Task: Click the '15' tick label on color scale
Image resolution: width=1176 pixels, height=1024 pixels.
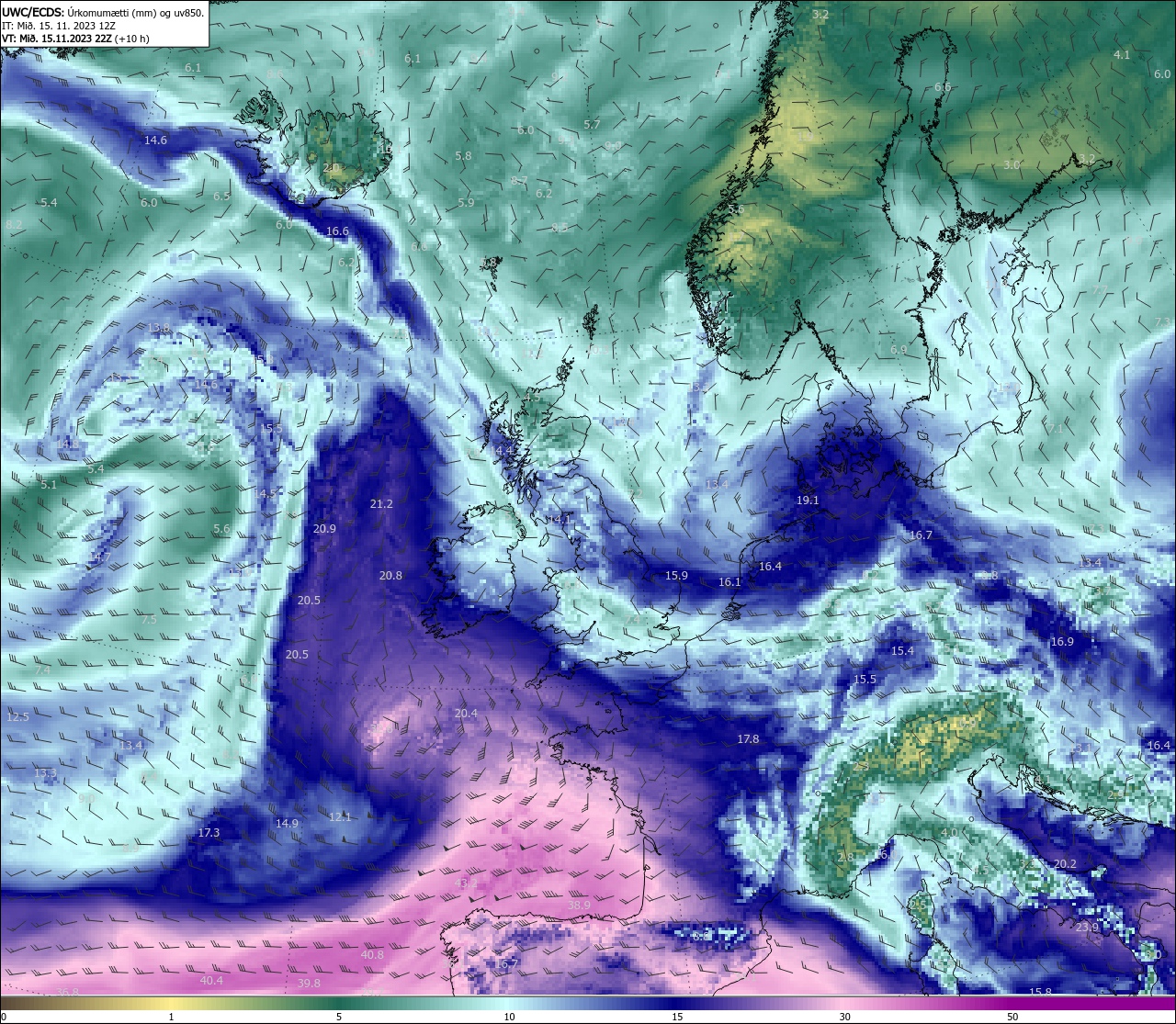Action: coord(676,1017)
